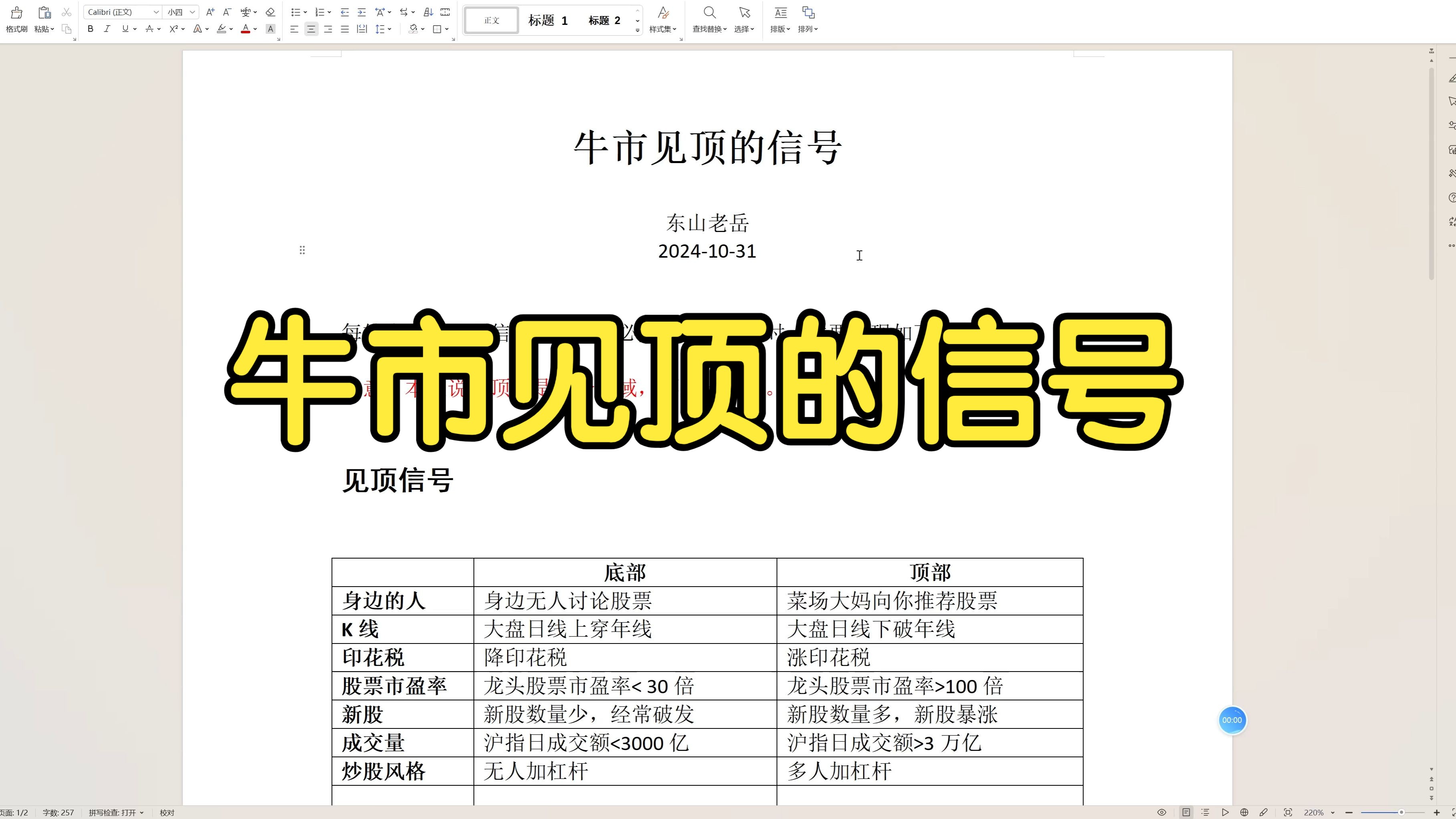Switch to web layout globe icon
Screen dimensions: 1456x819
[1244, 812]
